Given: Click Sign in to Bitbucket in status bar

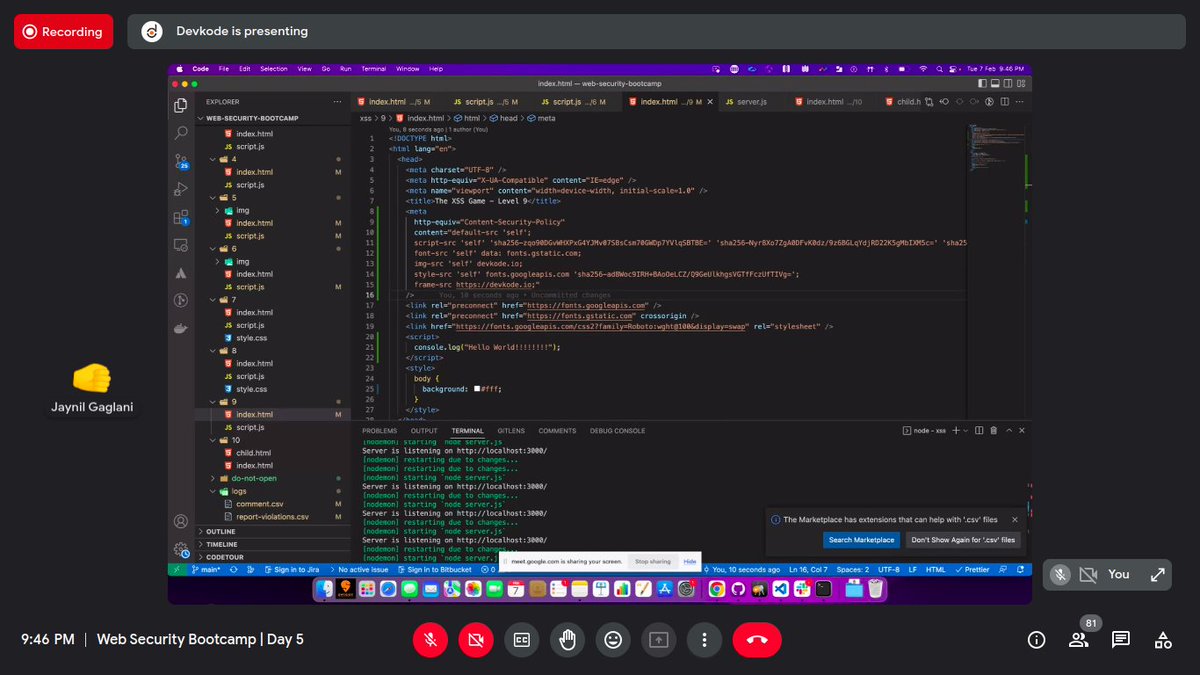Looking at the screenshot, I should (x=435, y=569).
